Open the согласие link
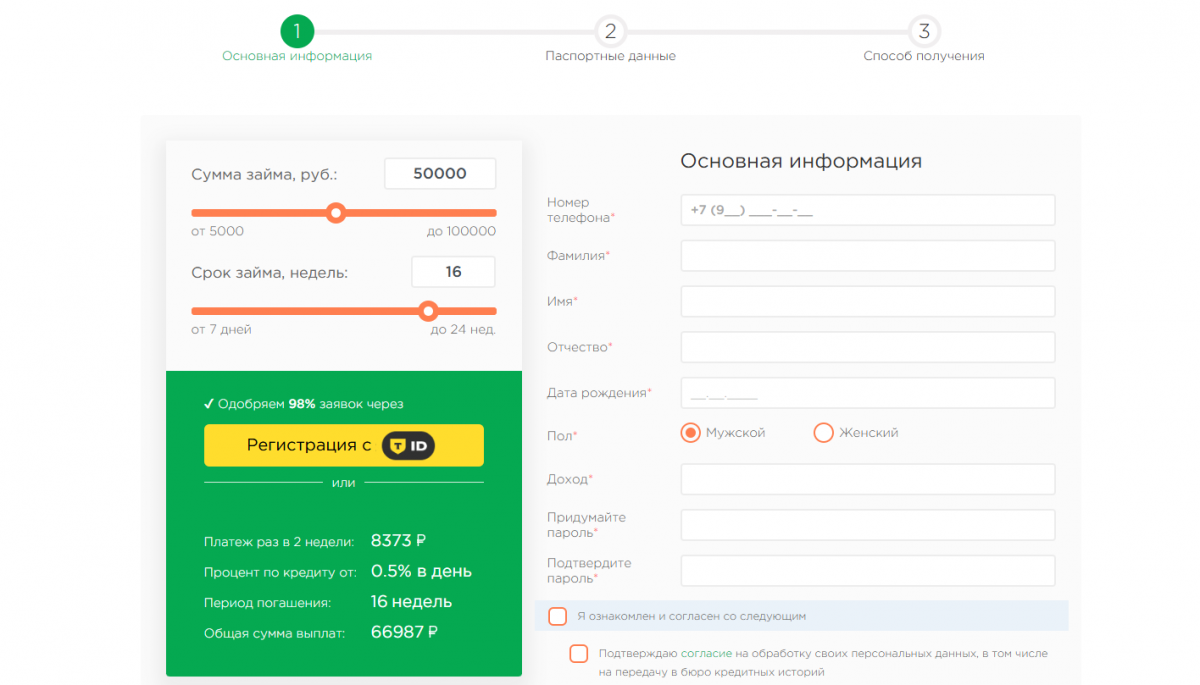Viewport: 1200px width, 685px height. coord(708,653)
